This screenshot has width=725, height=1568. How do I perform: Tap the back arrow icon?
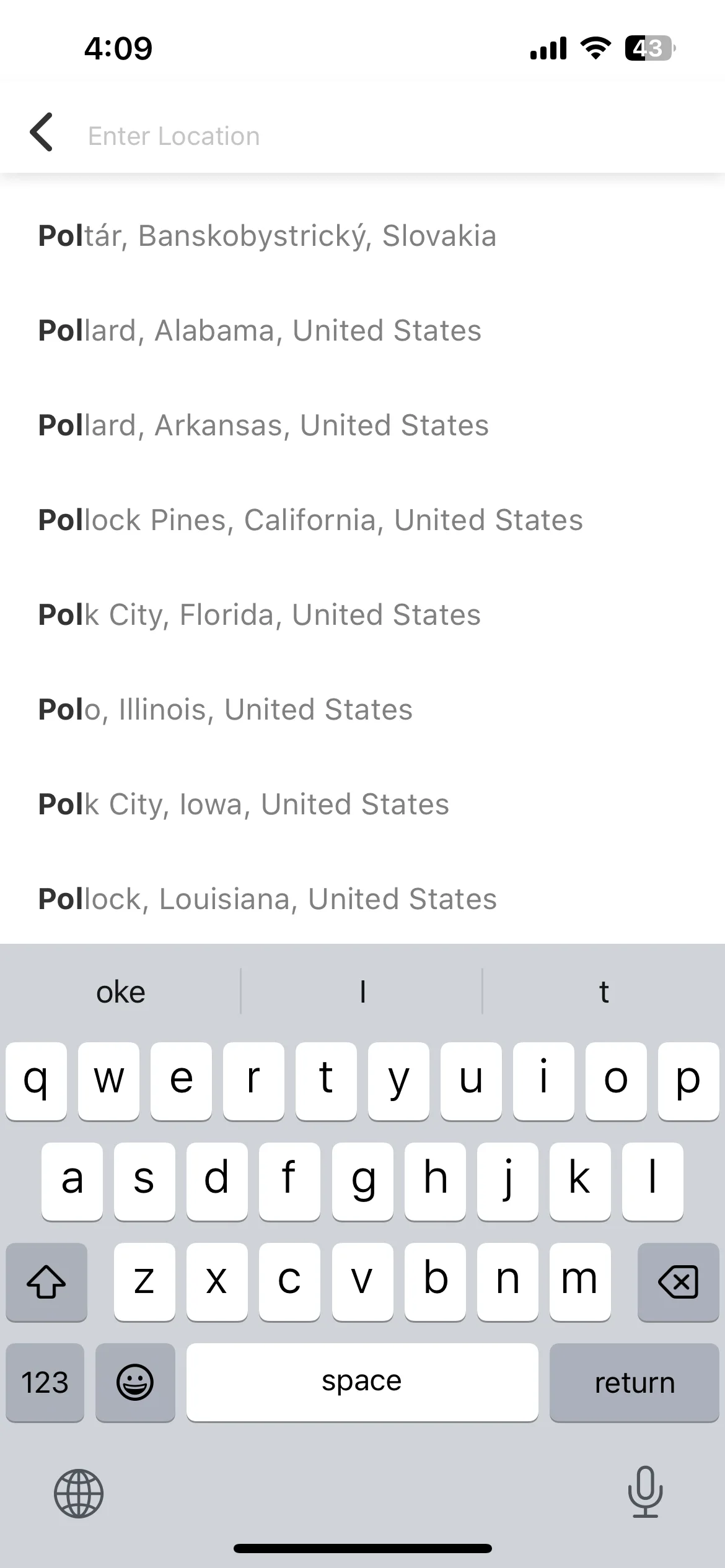tap(42, 132)
